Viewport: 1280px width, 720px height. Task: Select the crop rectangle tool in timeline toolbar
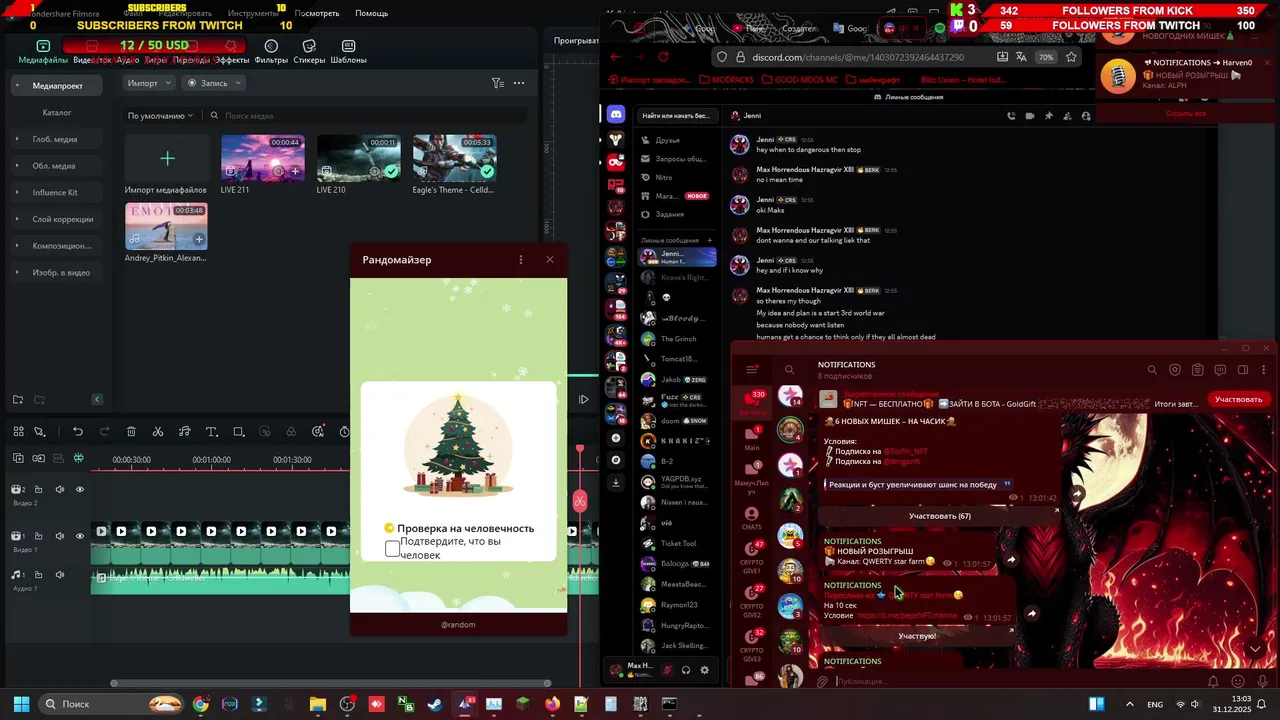pyautogui.click(x=238, y=432)
